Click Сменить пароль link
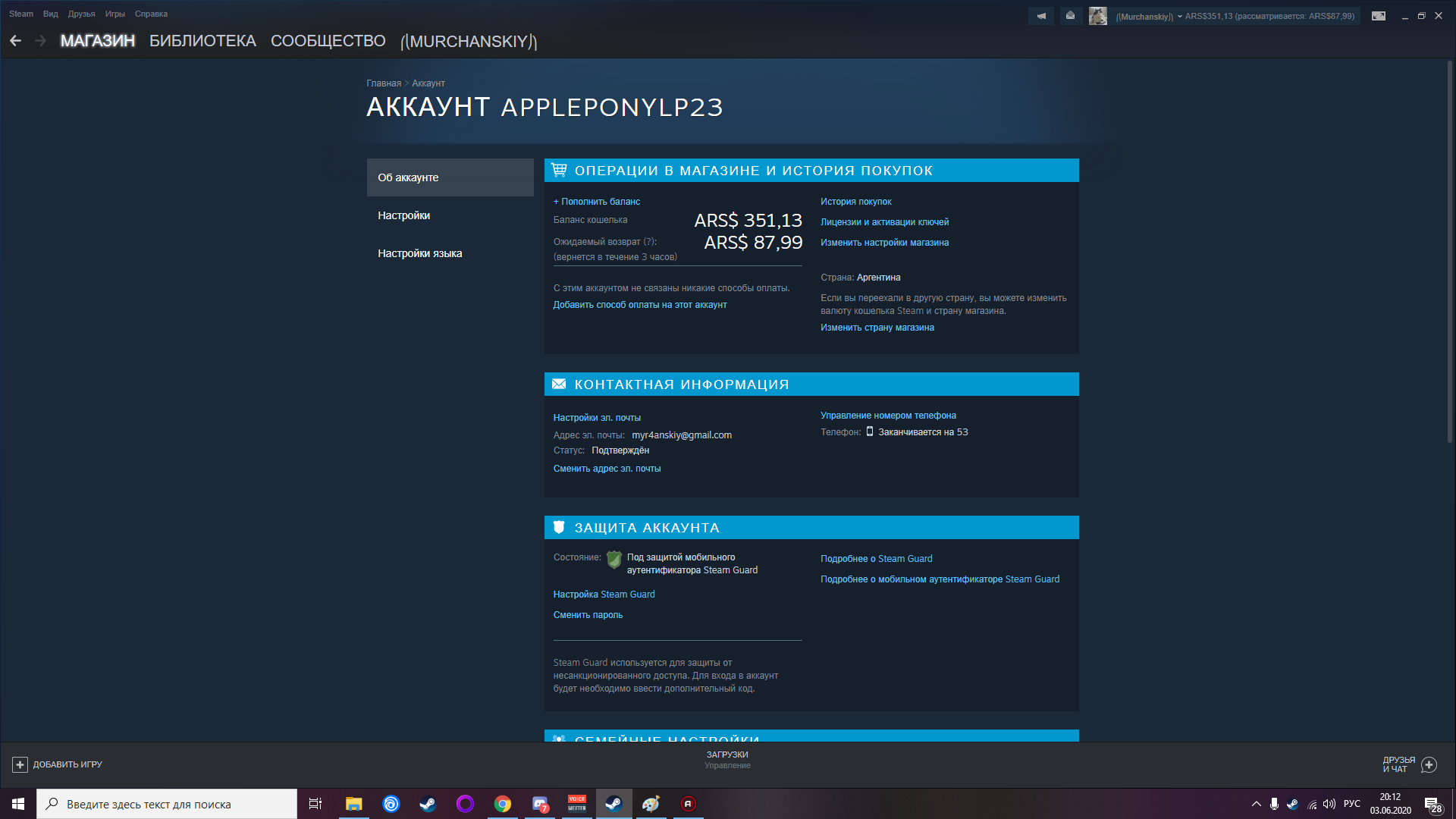1456x819 pixels. point(588,615)
